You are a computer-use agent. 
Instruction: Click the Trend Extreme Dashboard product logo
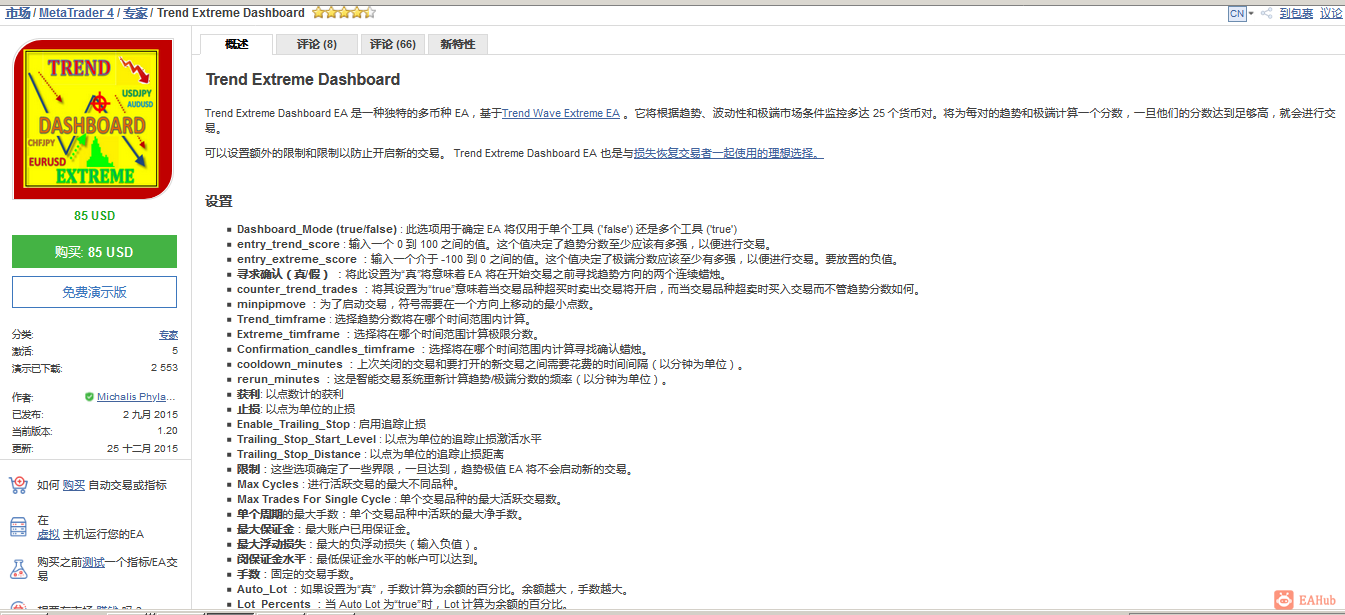click(94, 120)
